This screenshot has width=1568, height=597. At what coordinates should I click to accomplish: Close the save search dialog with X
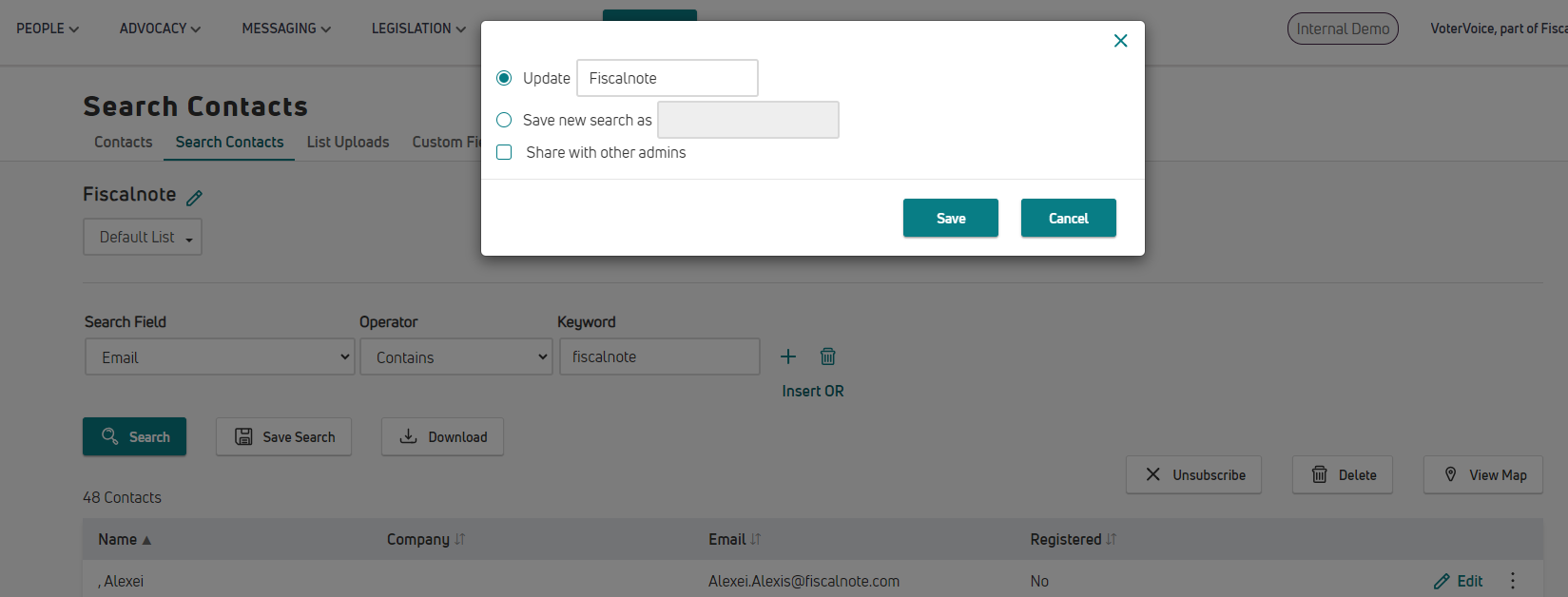[x=1120, y=41]
